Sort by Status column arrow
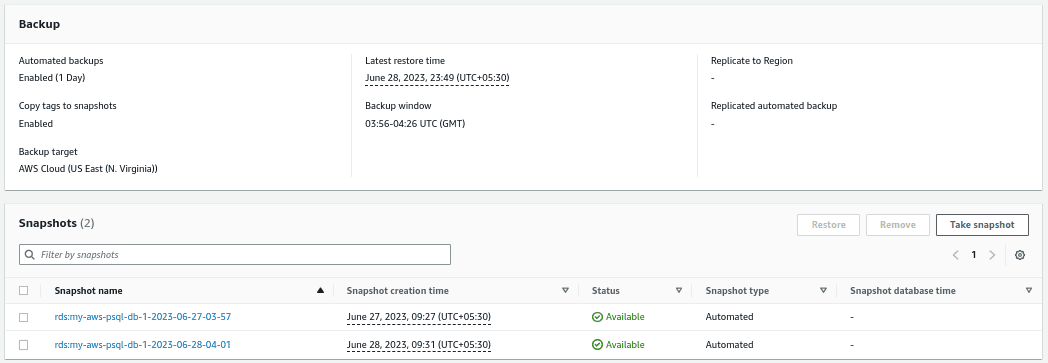The width and height of the screenshot is (1048, 363). point(679,290)
